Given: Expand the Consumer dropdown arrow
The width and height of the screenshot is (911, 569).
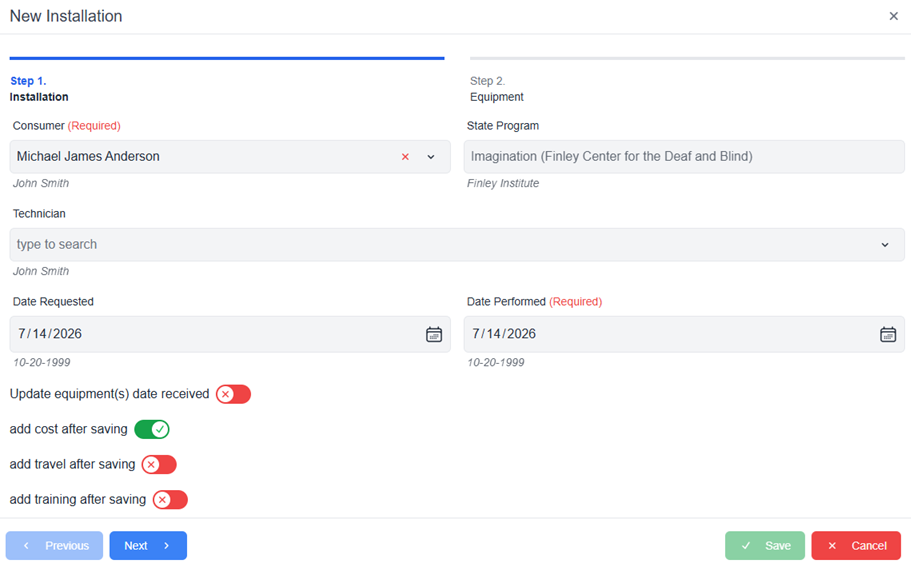Looking at the screenshot, I should (x=431, y=157).
